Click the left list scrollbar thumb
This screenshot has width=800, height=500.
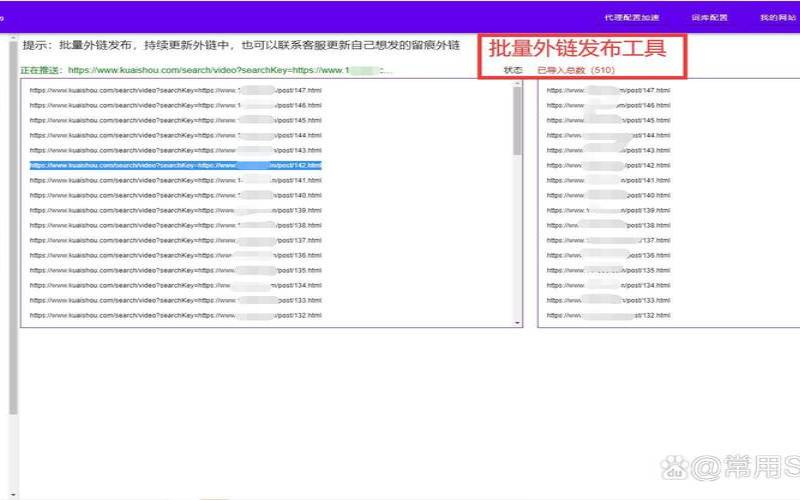coord(517,120)
